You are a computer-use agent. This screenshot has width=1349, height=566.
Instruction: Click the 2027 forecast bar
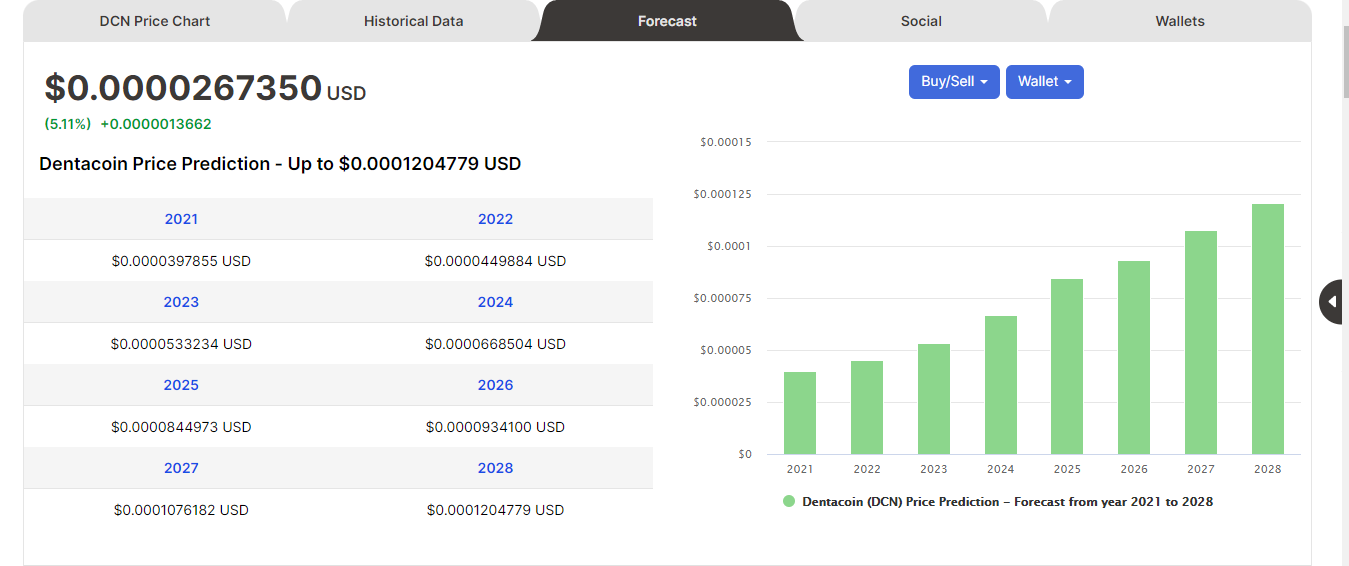click(1201, 343)
